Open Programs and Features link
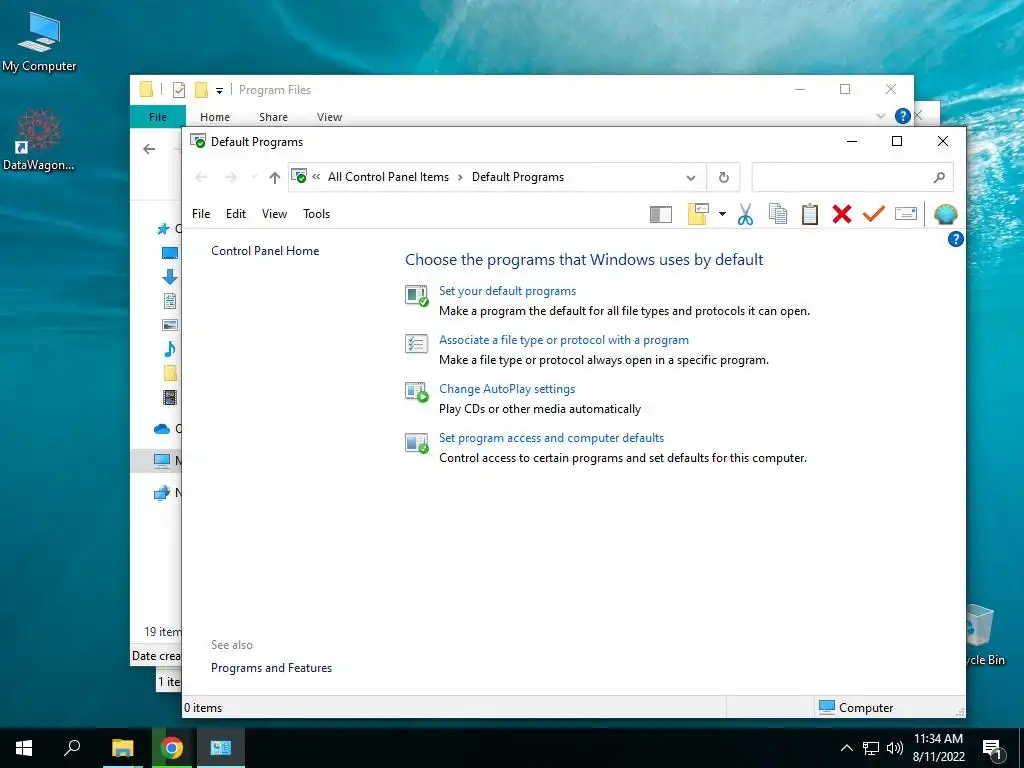Viewport: 1024px width, 768px height. [271, 668]
